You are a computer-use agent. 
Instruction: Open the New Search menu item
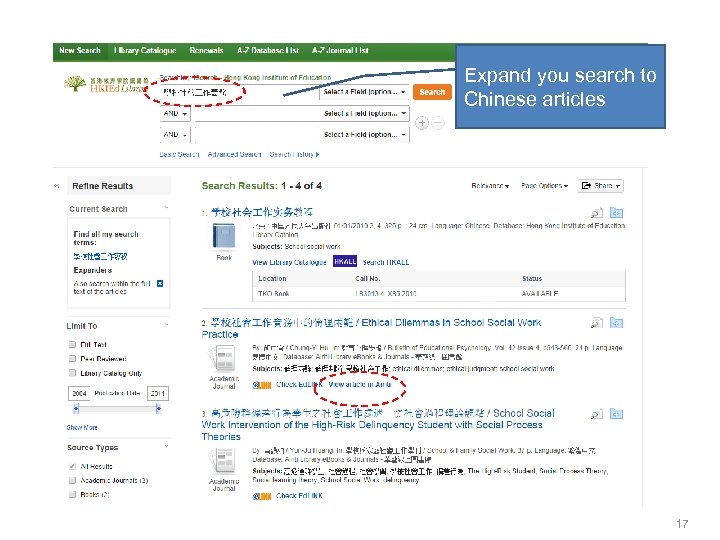tap(80, 51)
